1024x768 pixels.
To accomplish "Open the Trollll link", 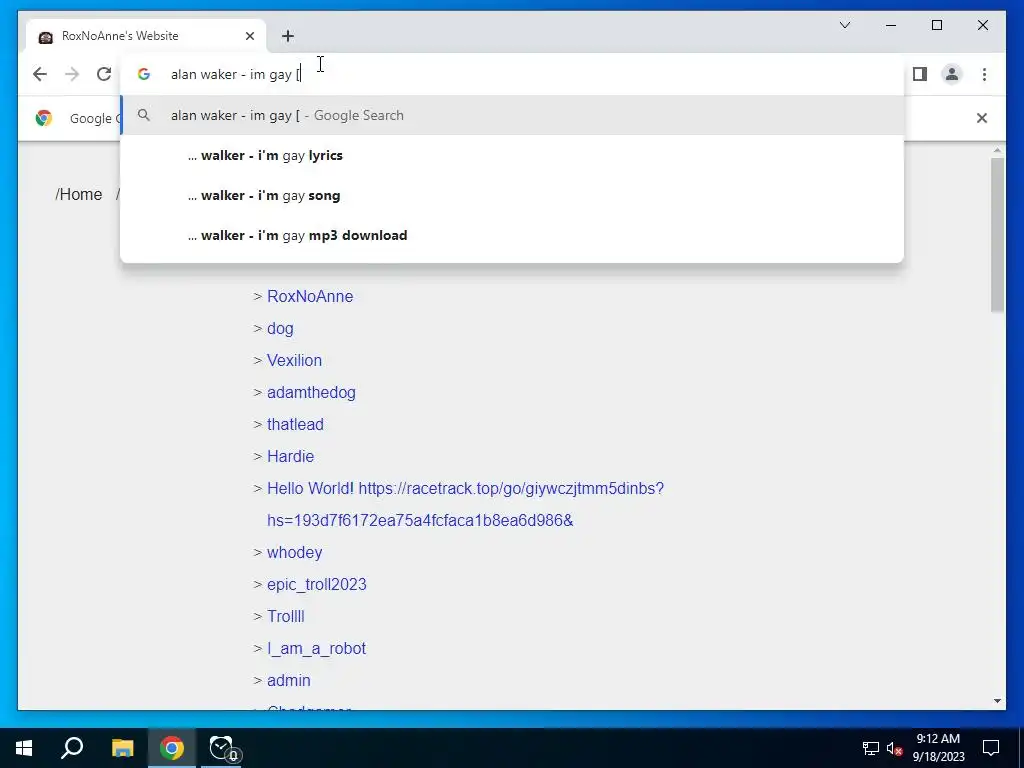I will (x=286, y=616).
